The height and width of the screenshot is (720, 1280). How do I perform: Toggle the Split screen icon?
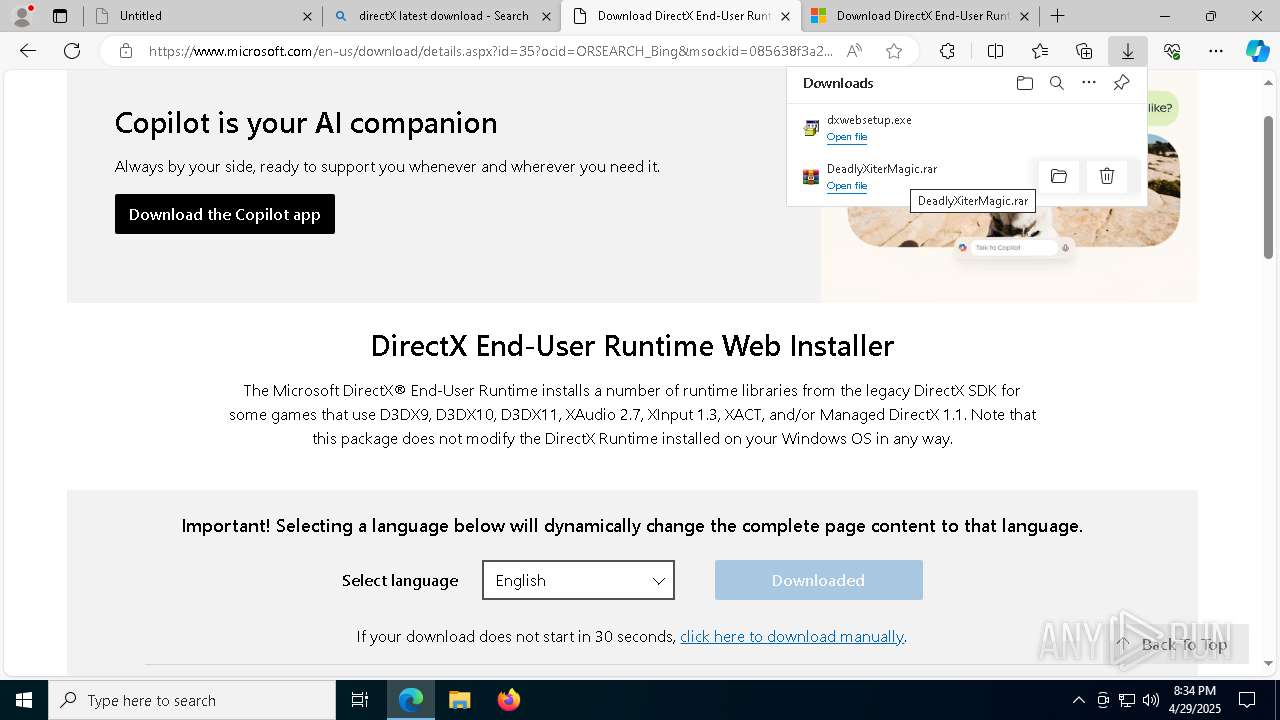[995, 51]
